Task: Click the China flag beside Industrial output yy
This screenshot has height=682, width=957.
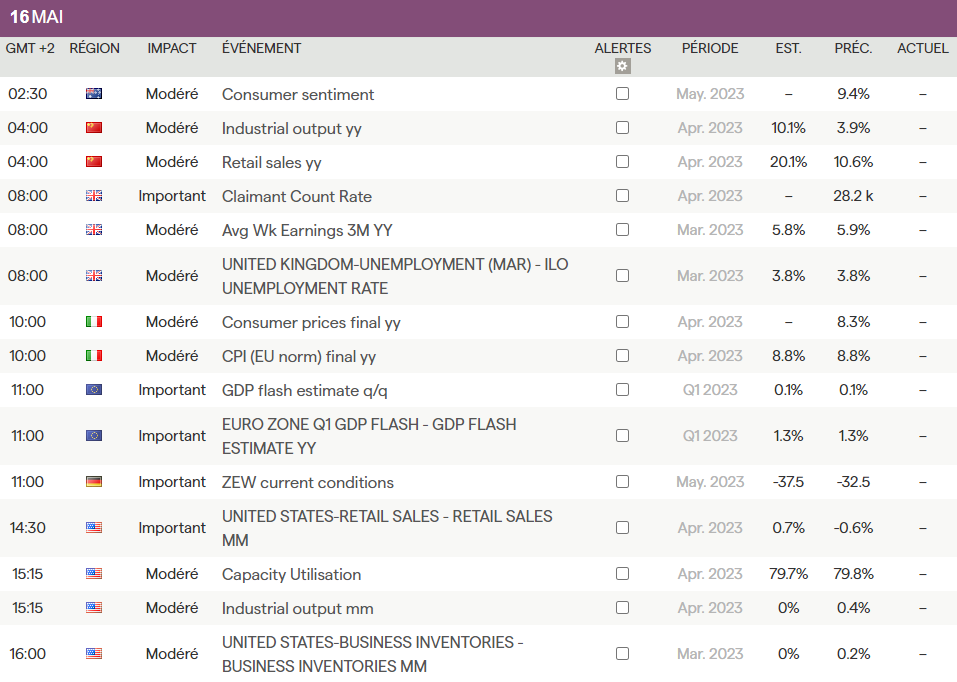Action: click(x=94, y=128)
